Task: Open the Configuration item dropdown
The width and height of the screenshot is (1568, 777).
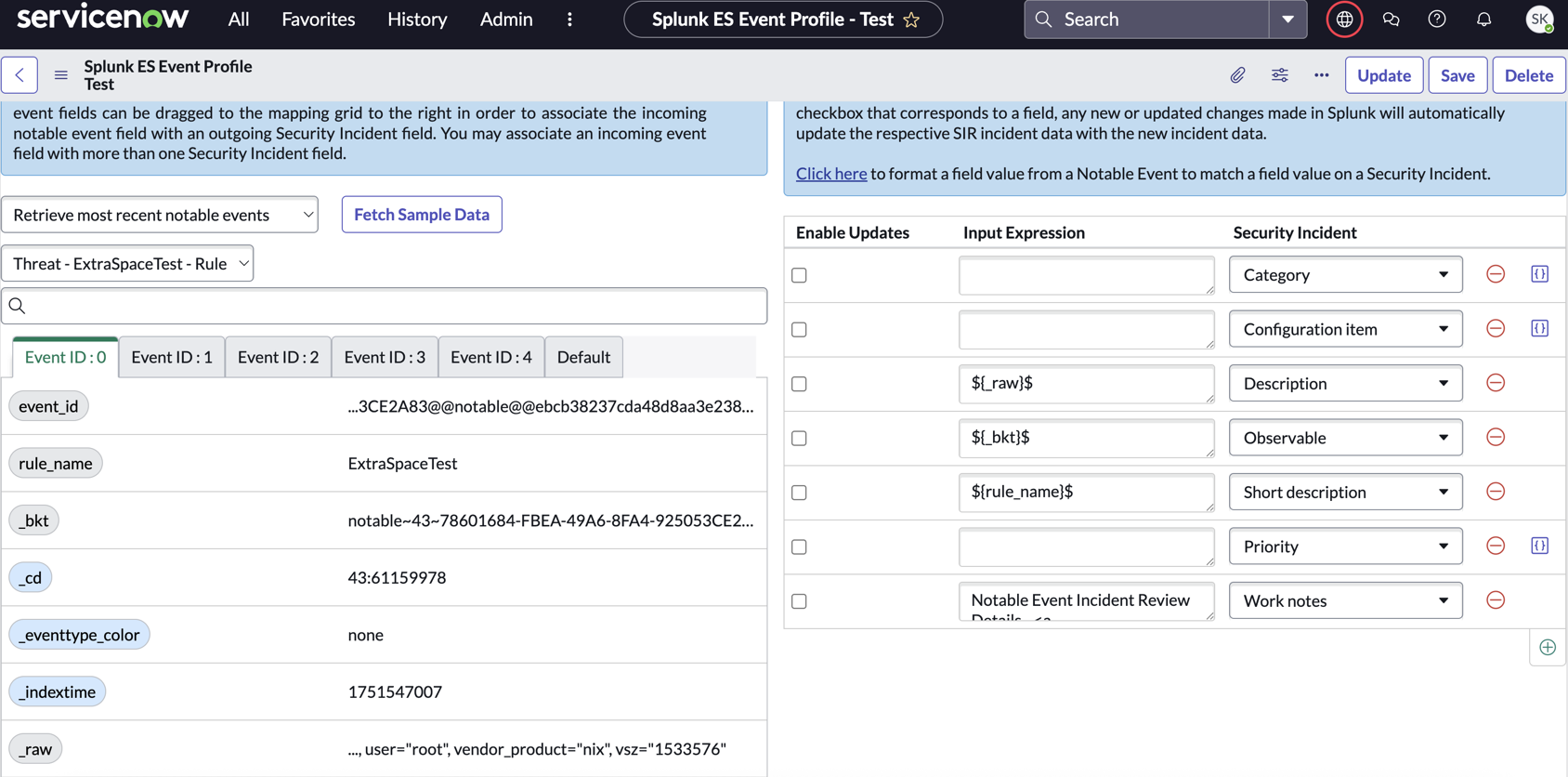Action: [x=1345, y=329]
